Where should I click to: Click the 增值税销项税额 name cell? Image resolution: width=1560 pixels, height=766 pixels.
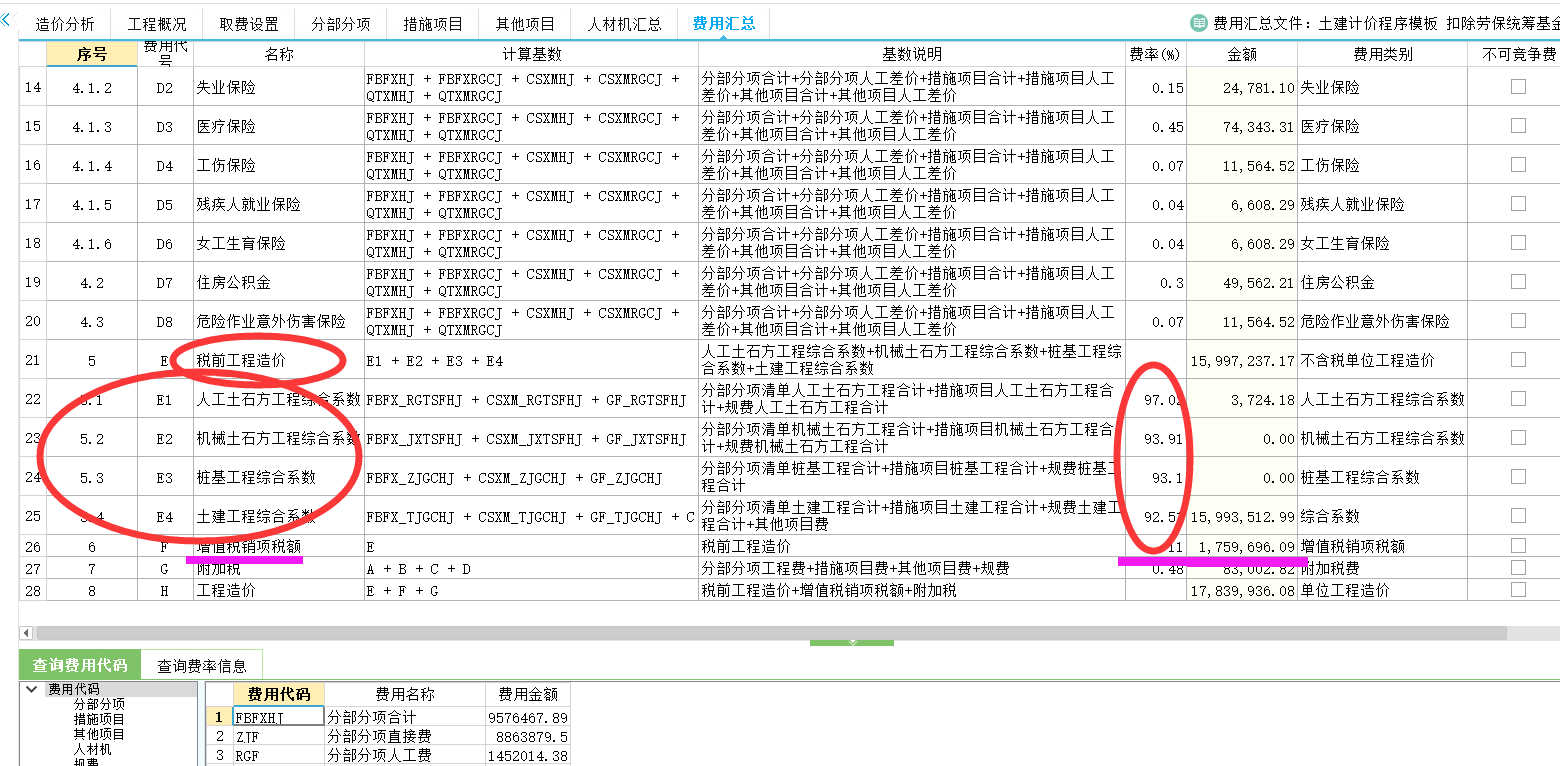click(x=279, y=546)
